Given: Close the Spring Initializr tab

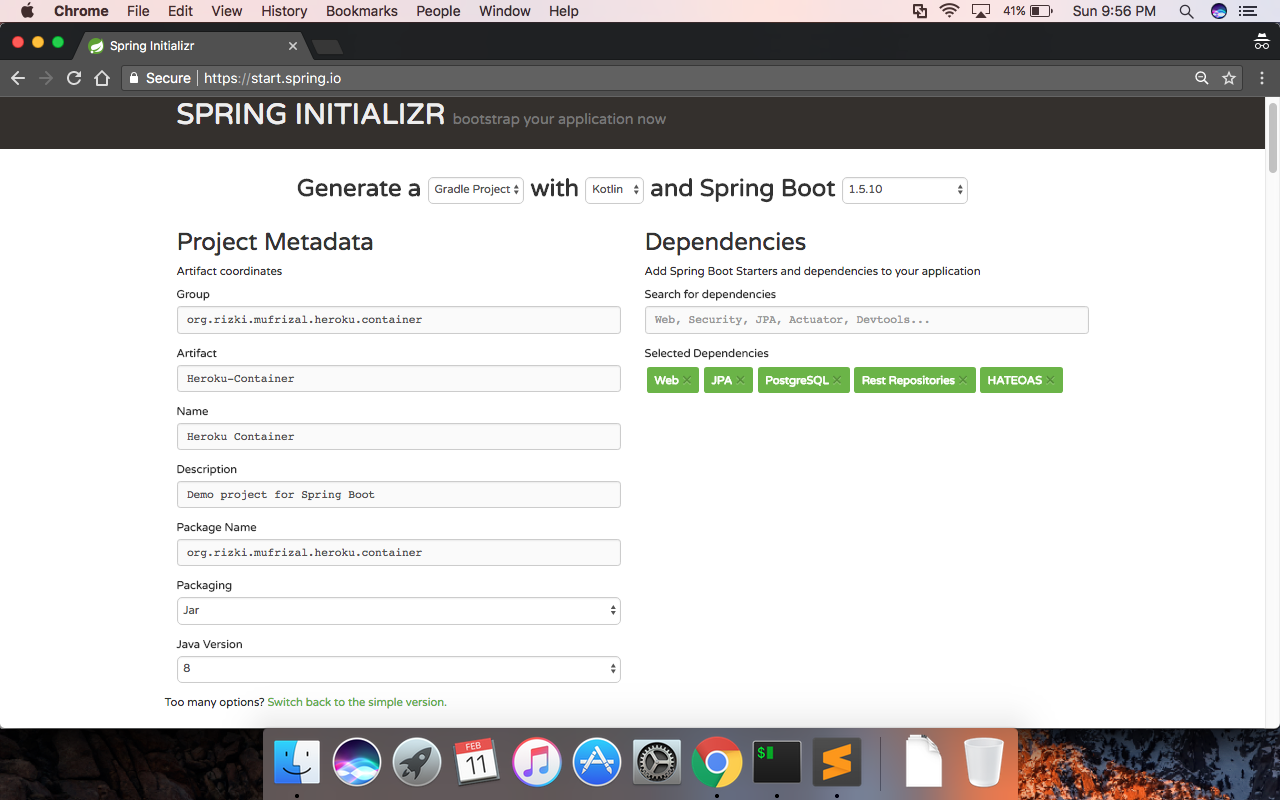Looking at the screenshot, I should point(293,46).
